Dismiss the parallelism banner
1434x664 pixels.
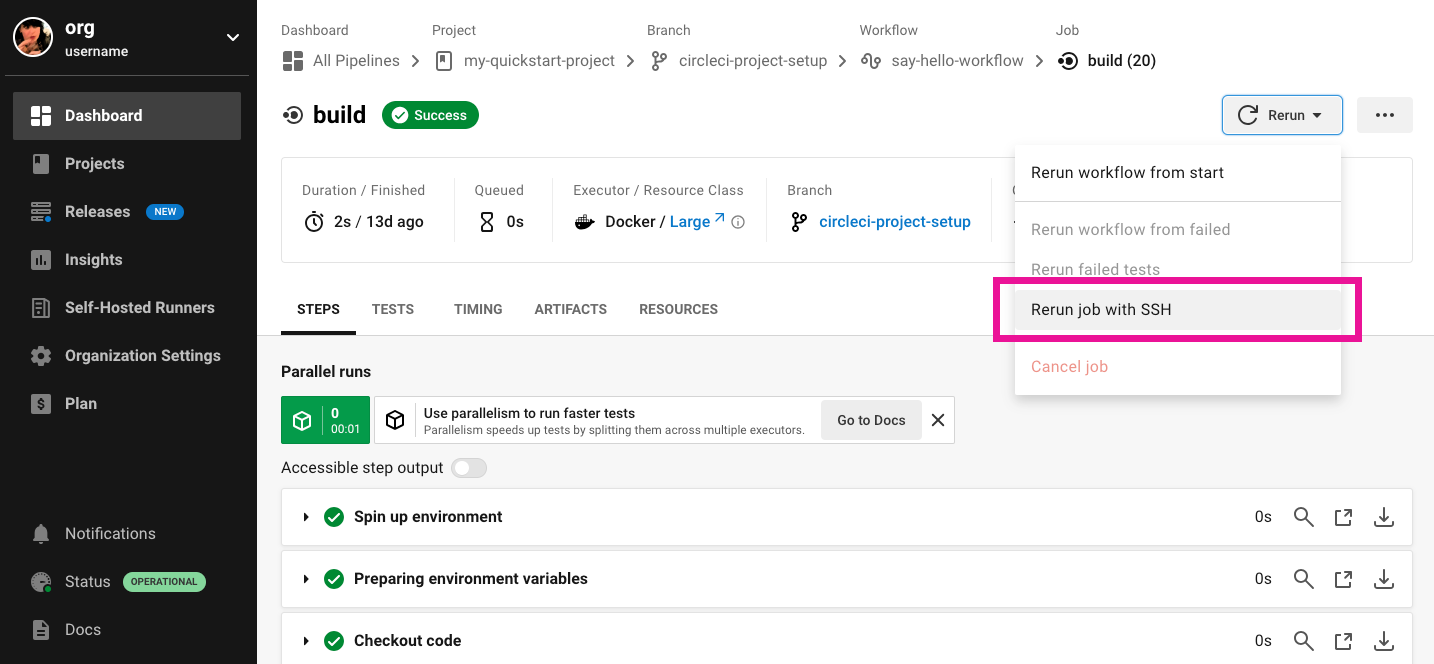[x=938, y=420]
